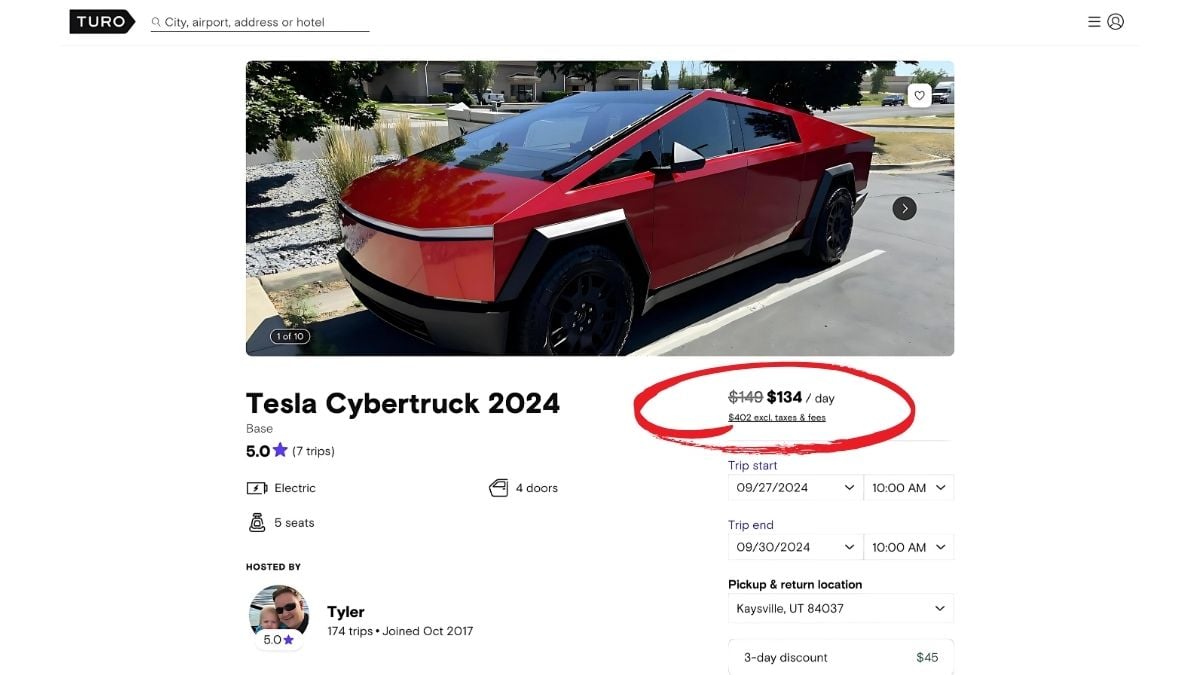Type in the City, airport, address search field
The width and height of the screenshot is (1200, 675).
pyautogui.click(x=260, y=22)
